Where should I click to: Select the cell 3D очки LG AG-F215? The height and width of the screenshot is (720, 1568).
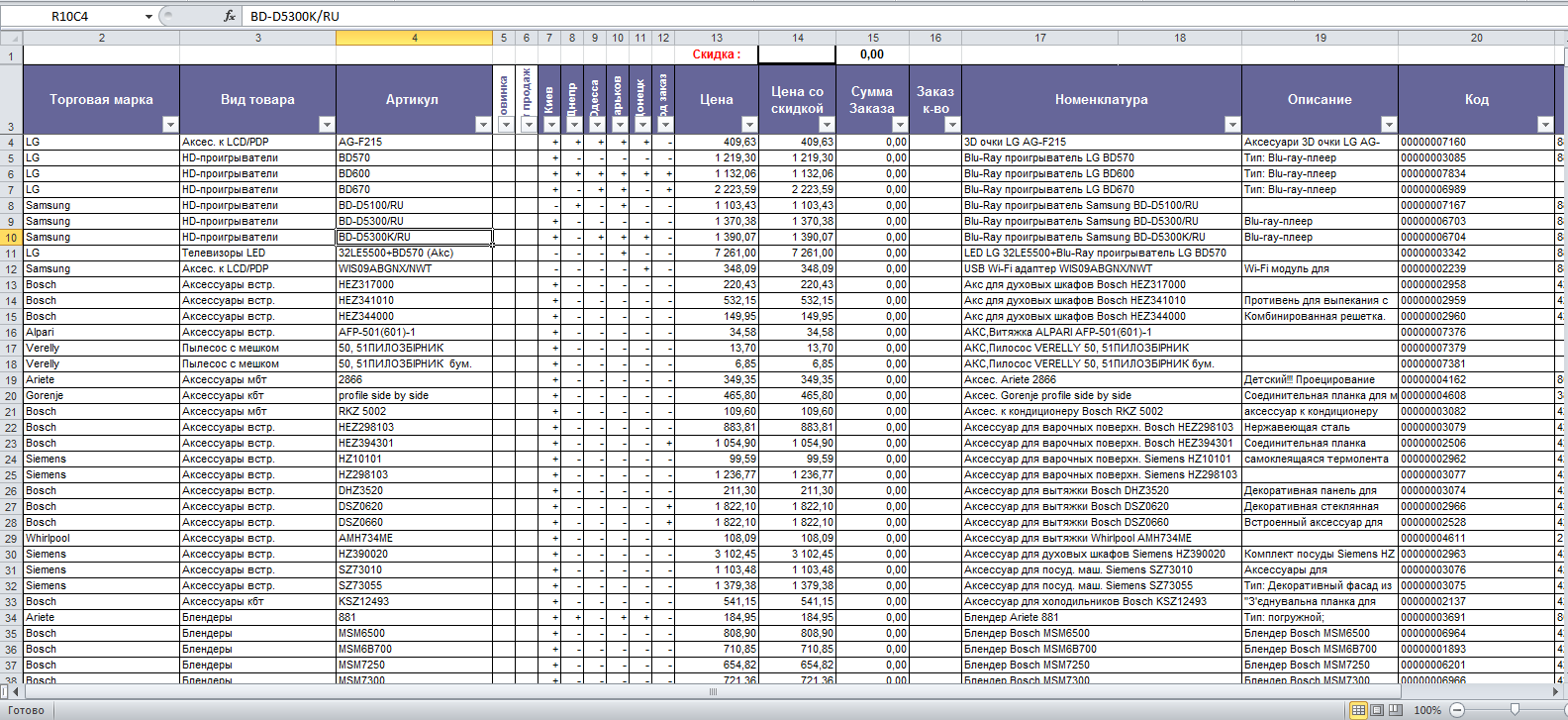pos(1102,143)
